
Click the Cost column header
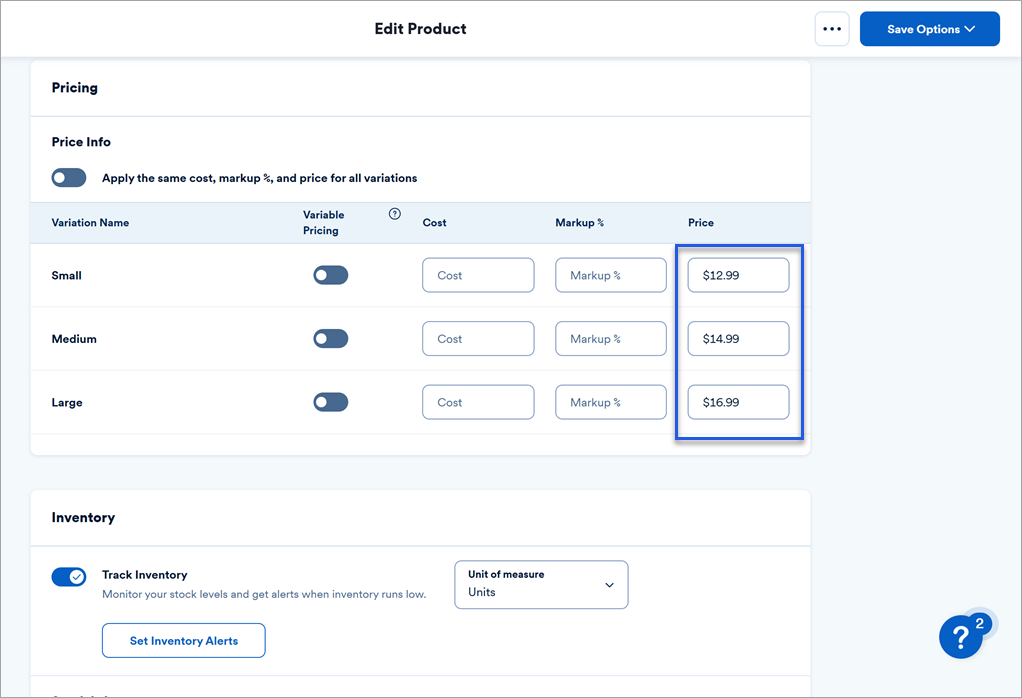pyautogui.click(x=434, y=222)
